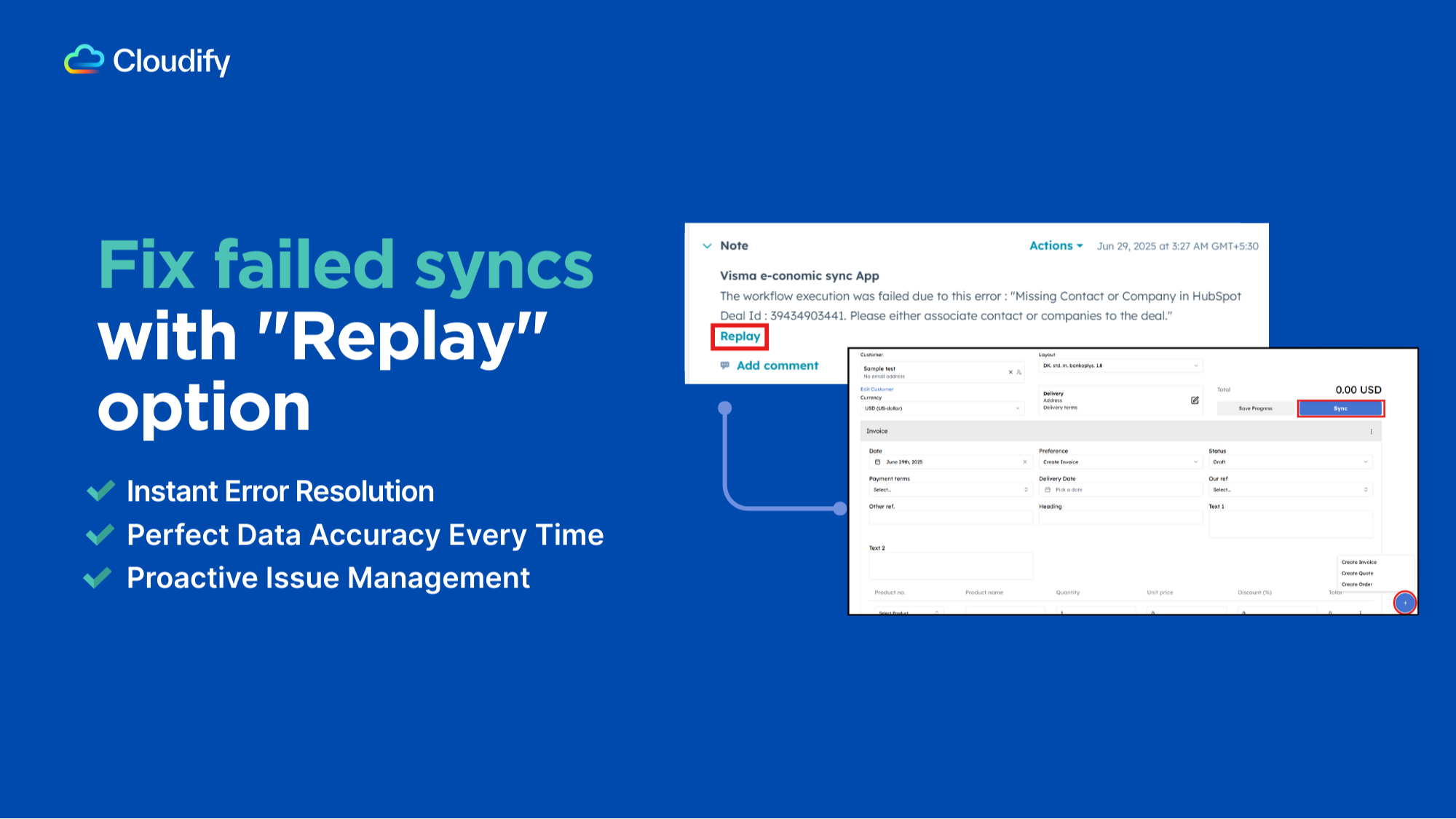Click the Text 2 text area
1456x819 pixels.
(x=951, y=566)
